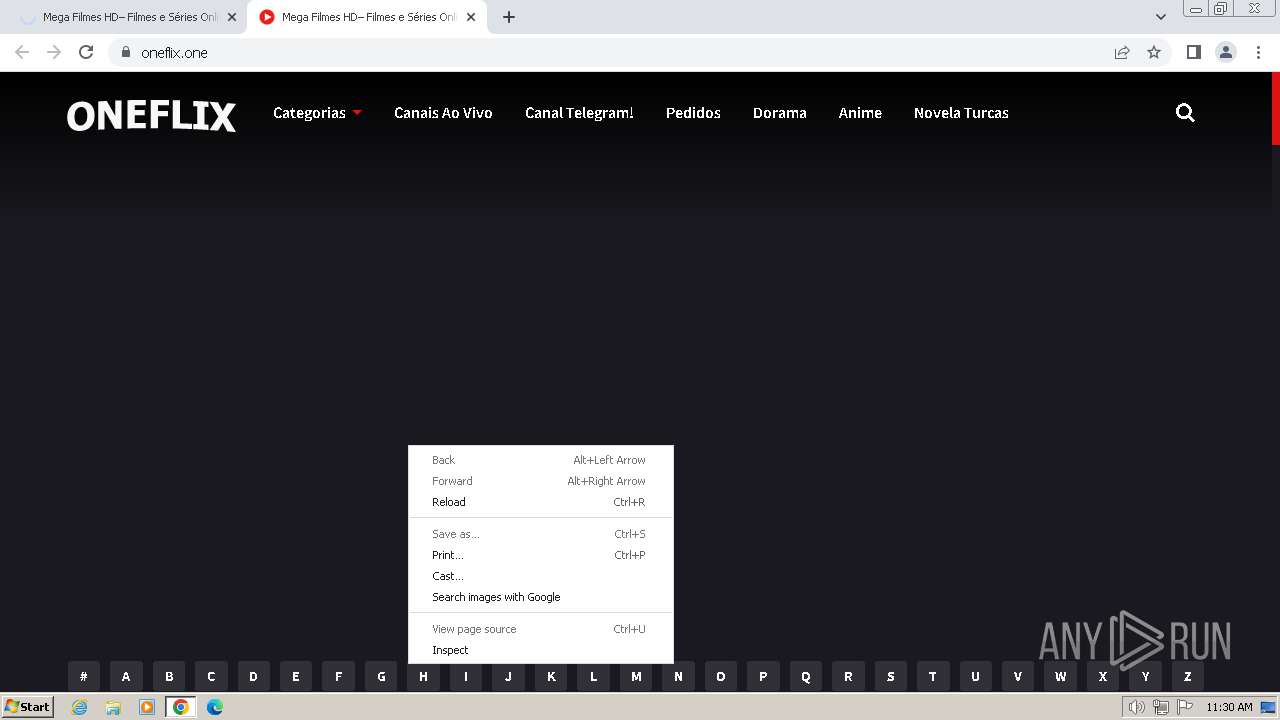This screenshot has width=1280, height=720.
Task: Open the Windows Start menu
Action: (x=28, y=707)
